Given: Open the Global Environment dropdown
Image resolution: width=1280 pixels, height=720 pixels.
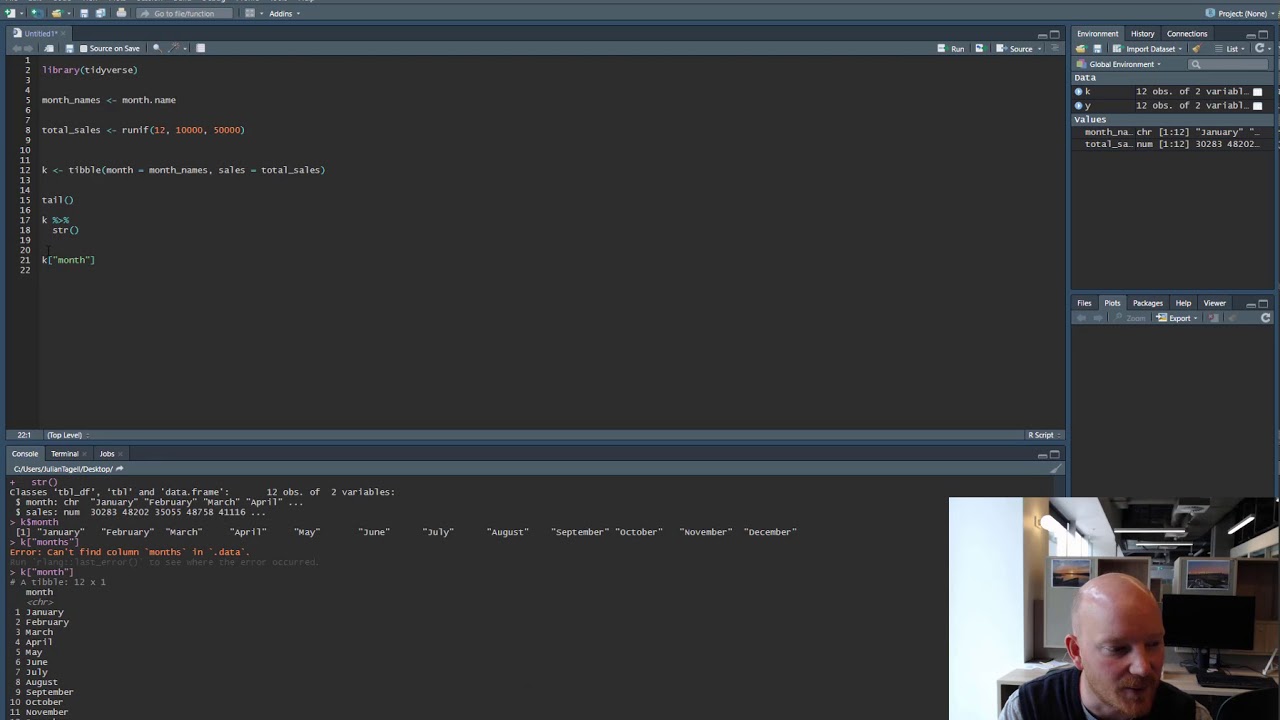Looking at the screenshot, I should [1119, 64].
